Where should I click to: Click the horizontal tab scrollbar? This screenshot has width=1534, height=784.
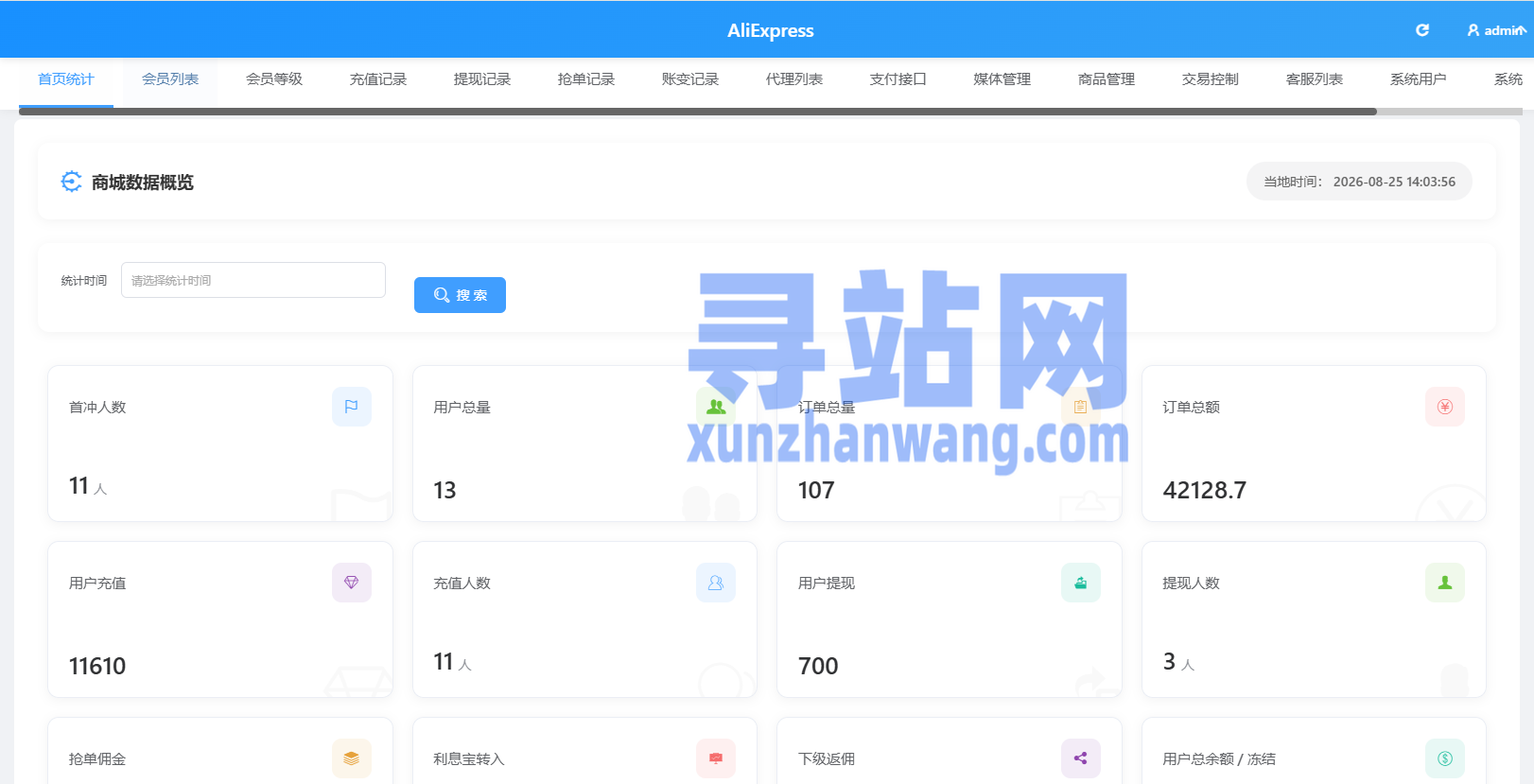pos(698,112)
